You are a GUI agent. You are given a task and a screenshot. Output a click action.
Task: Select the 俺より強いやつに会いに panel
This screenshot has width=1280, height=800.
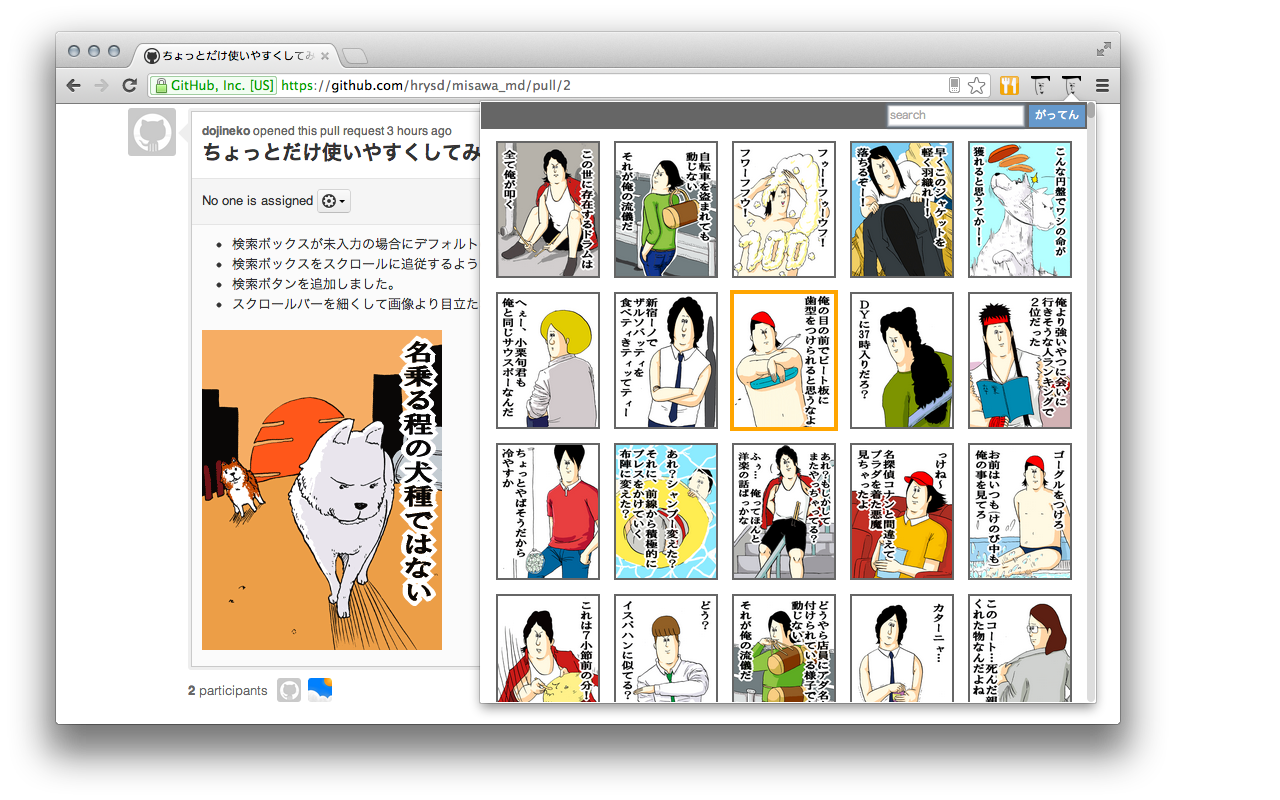[x=1020, y=360]
